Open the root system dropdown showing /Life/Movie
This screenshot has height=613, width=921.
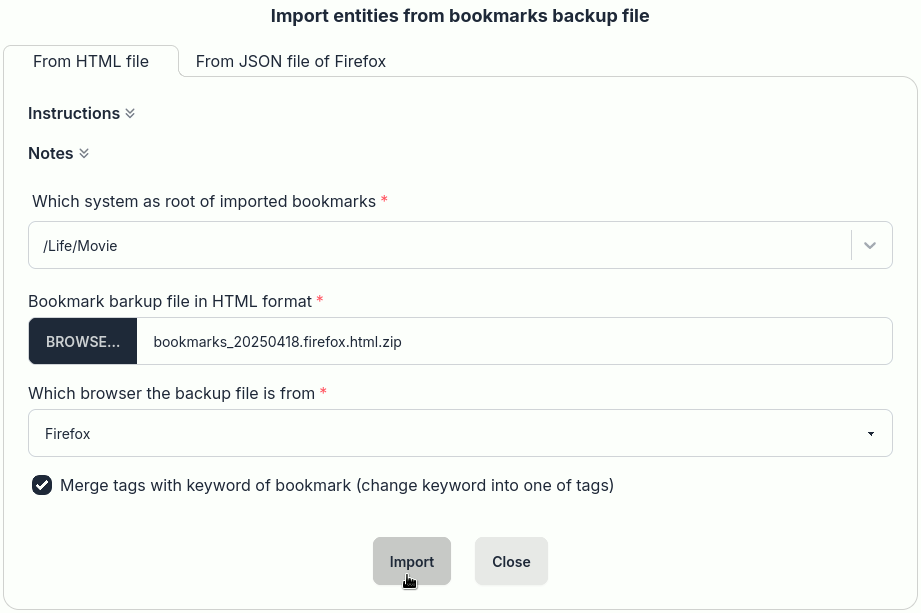pyautogui.click(x=460, y=244)
